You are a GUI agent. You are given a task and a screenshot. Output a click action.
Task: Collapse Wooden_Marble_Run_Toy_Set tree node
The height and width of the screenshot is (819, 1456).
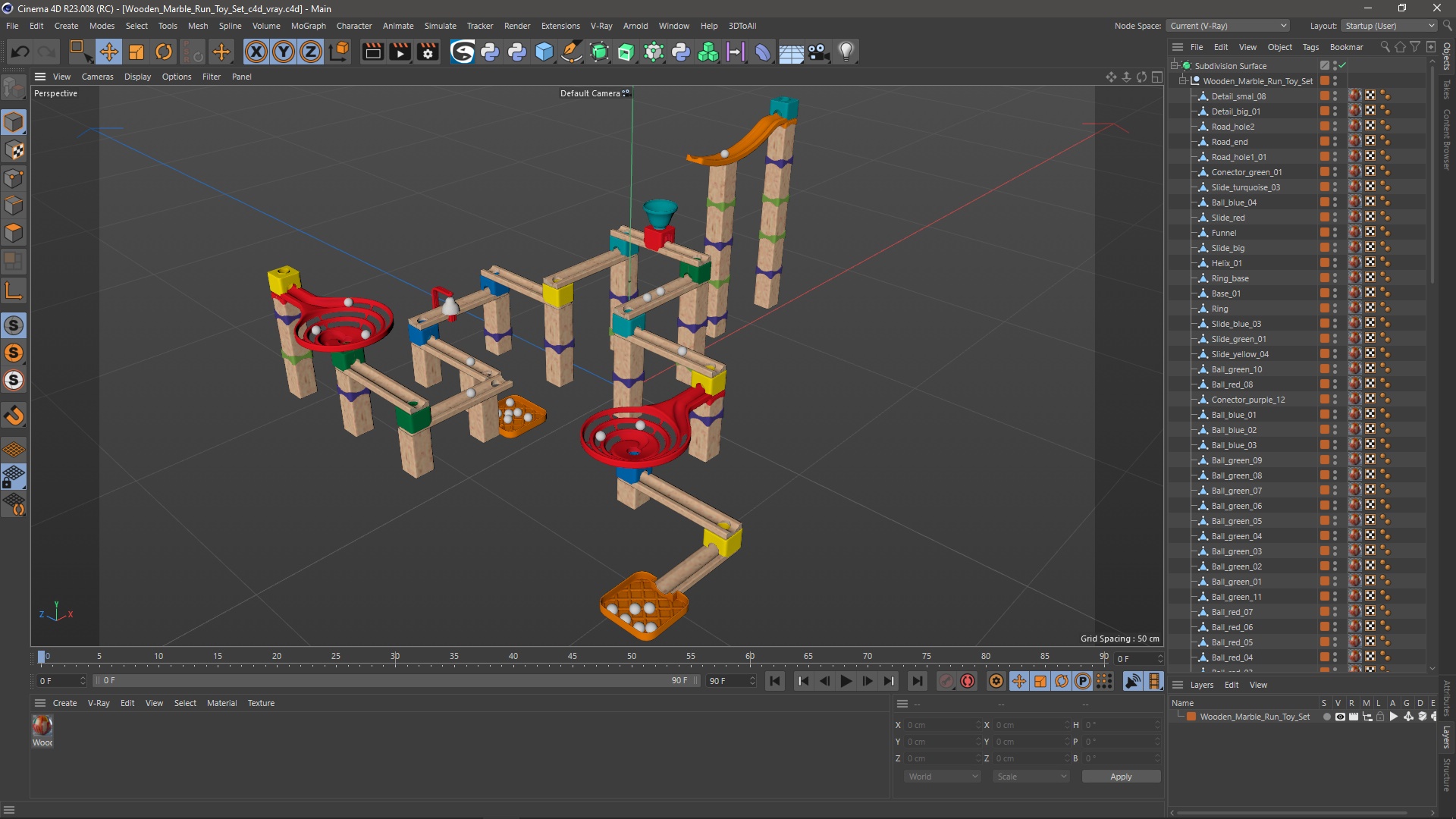pos(1183,80)
